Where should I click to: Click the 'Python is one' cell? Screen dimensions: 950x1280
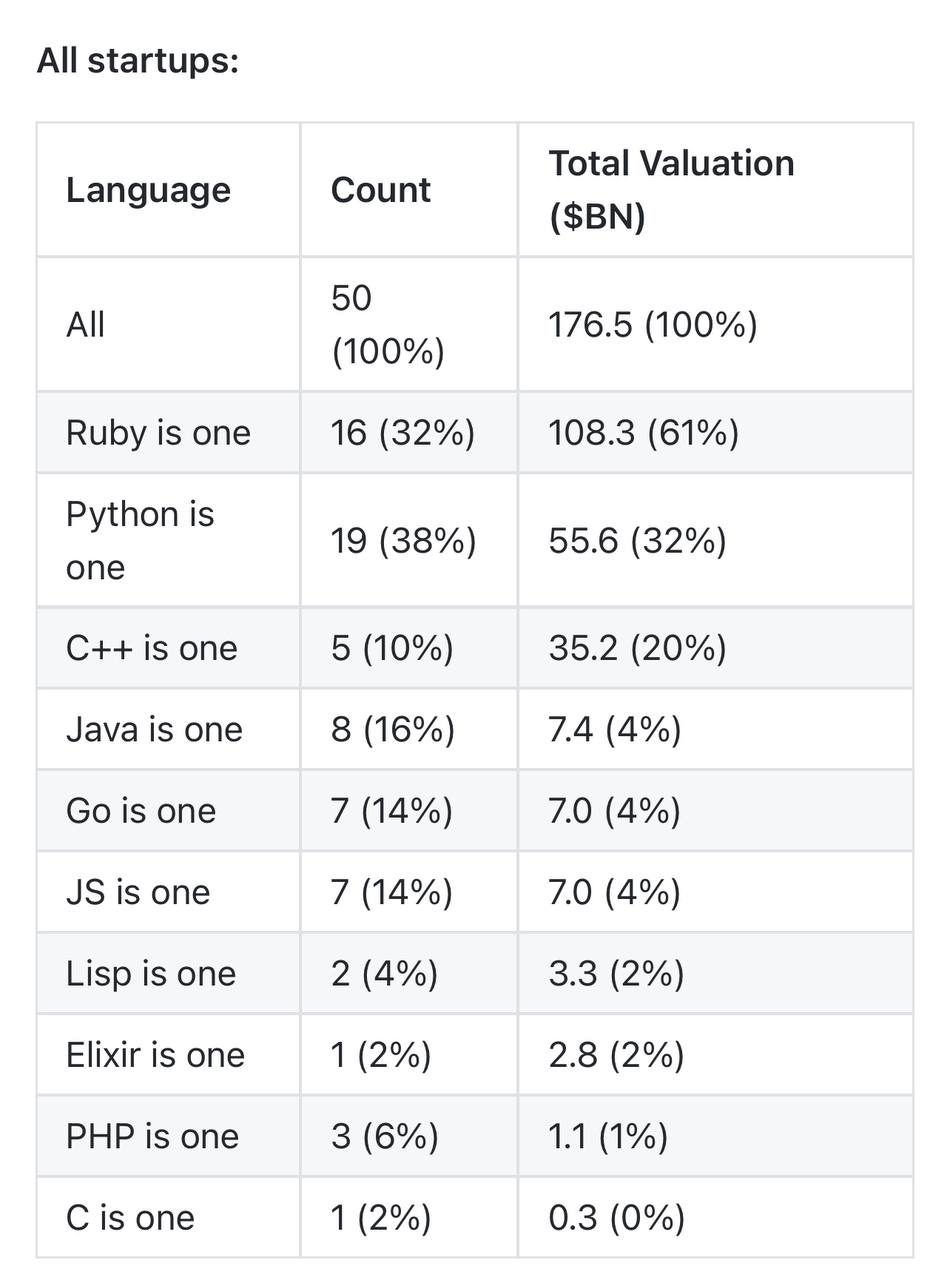pos(140,540)
